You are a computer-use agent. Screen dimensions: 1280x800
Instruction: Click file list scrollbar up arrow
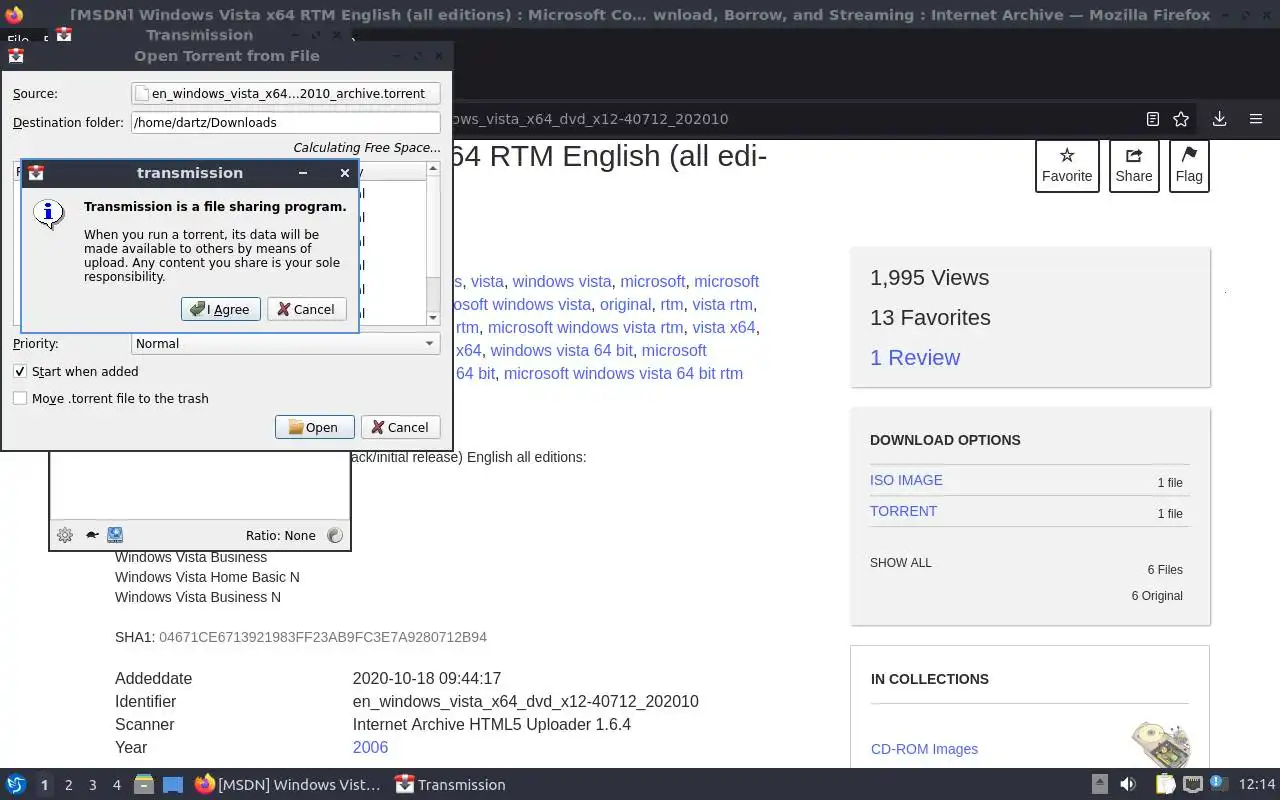pyautogui.click(x=433, y=168)
